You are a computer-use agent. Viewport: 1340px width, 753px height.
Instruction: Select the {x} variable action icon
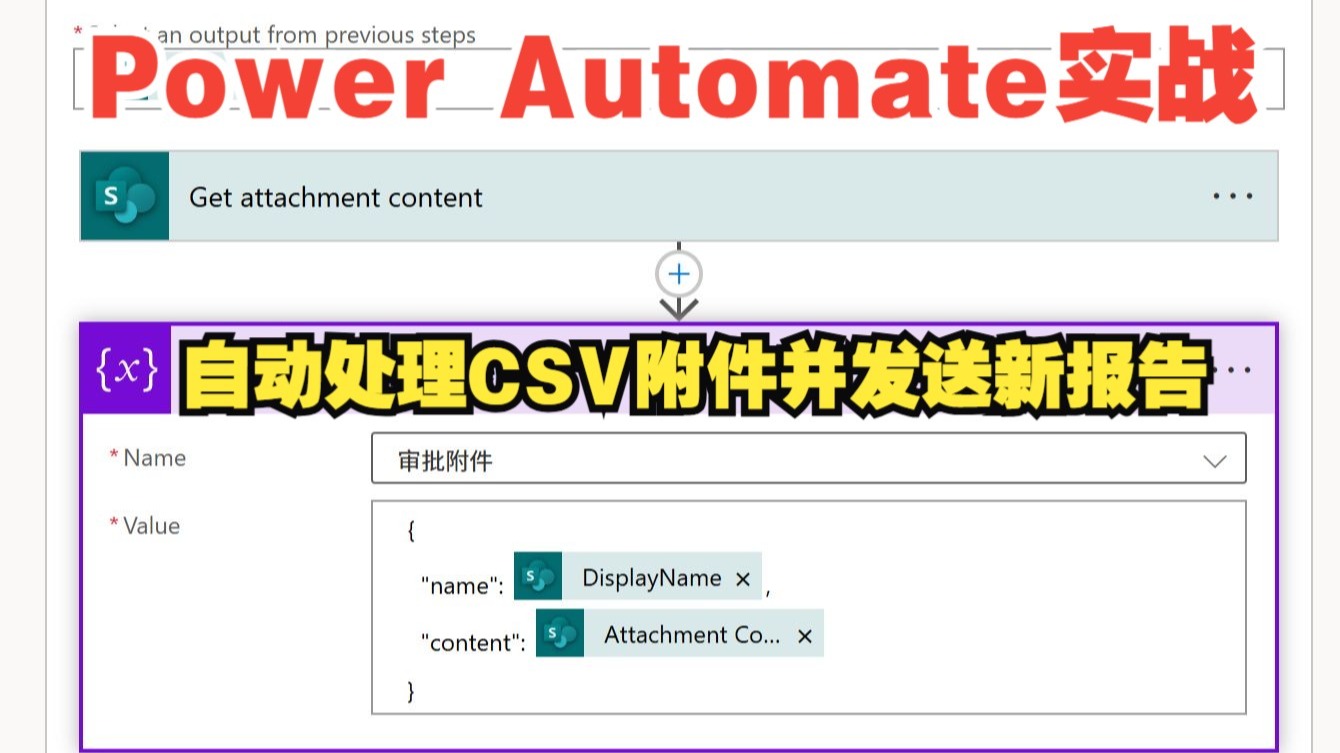pyautogui.click(x=124, y=369)
